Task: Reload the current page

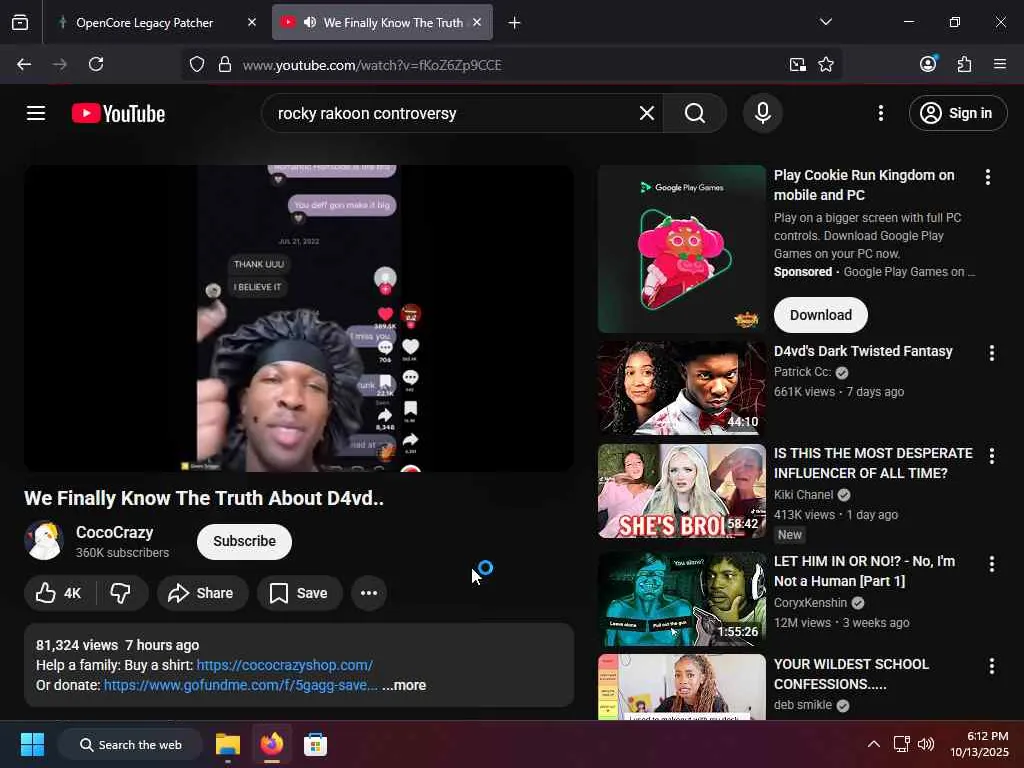Action: [96, 64]
